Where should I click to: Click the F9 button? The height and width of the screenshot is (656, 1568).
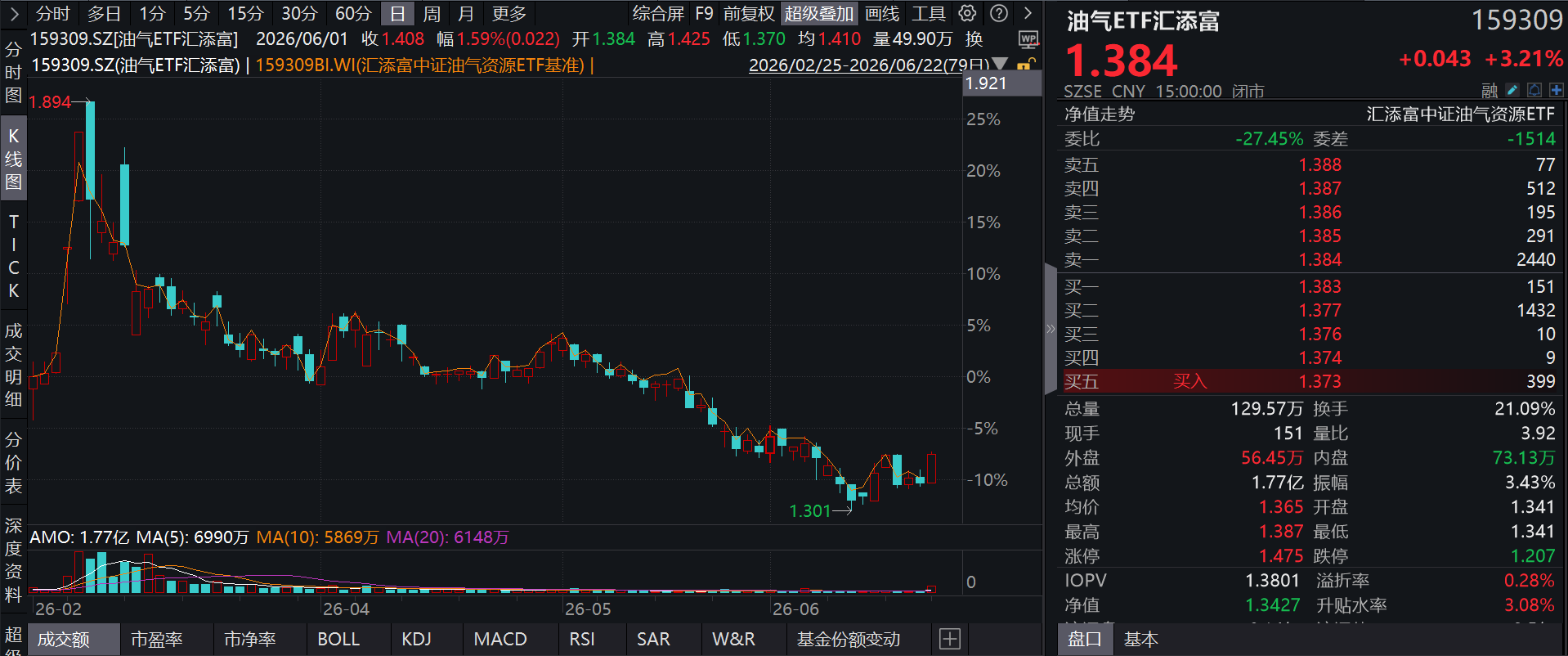coord(704,13)
